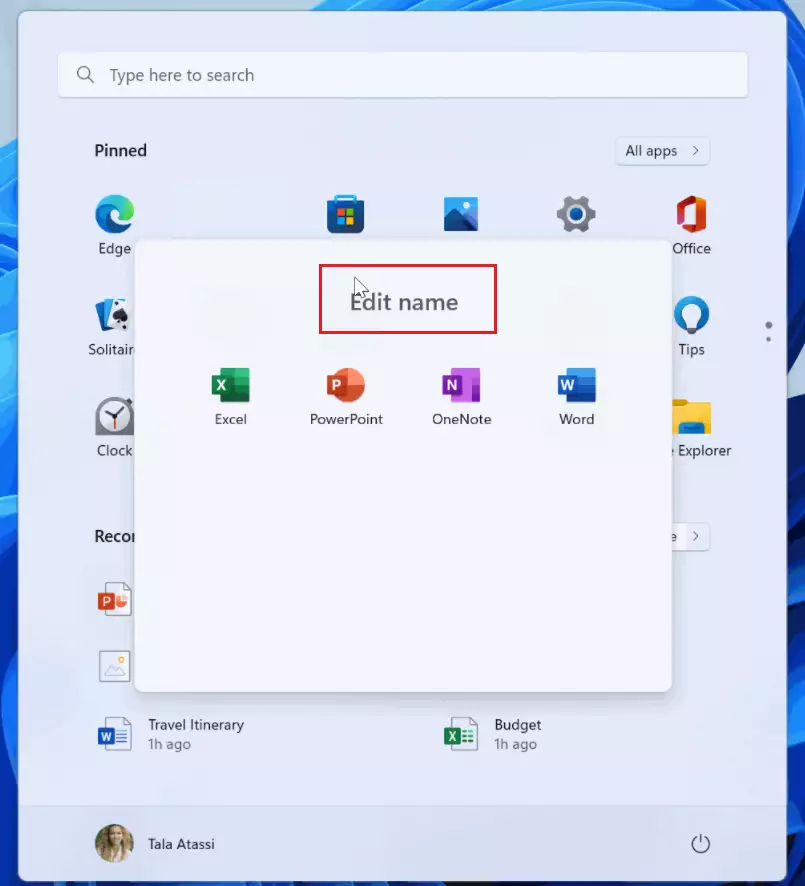This screenshot has width=805, height=886.
Task: Click the More recommended chevron button
Action: (x=695, y=536)
